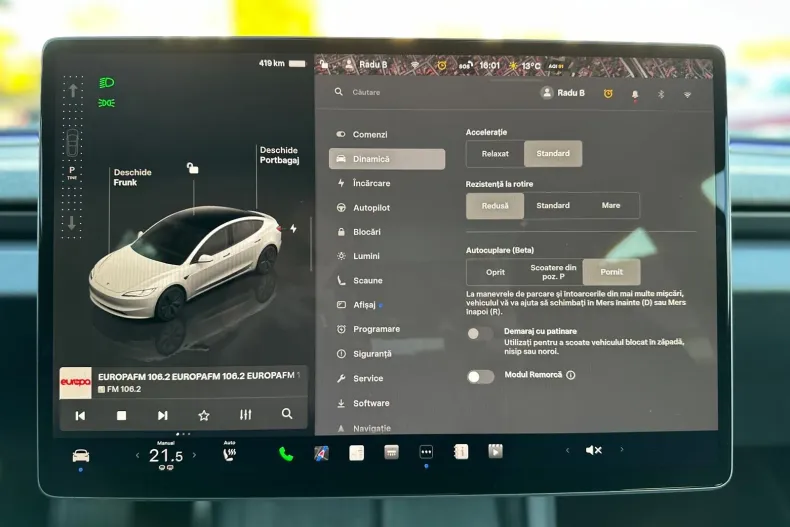The width and height of the screenshot is (790, 527).
Task: Open the Programare section
Action: point(386,329)
